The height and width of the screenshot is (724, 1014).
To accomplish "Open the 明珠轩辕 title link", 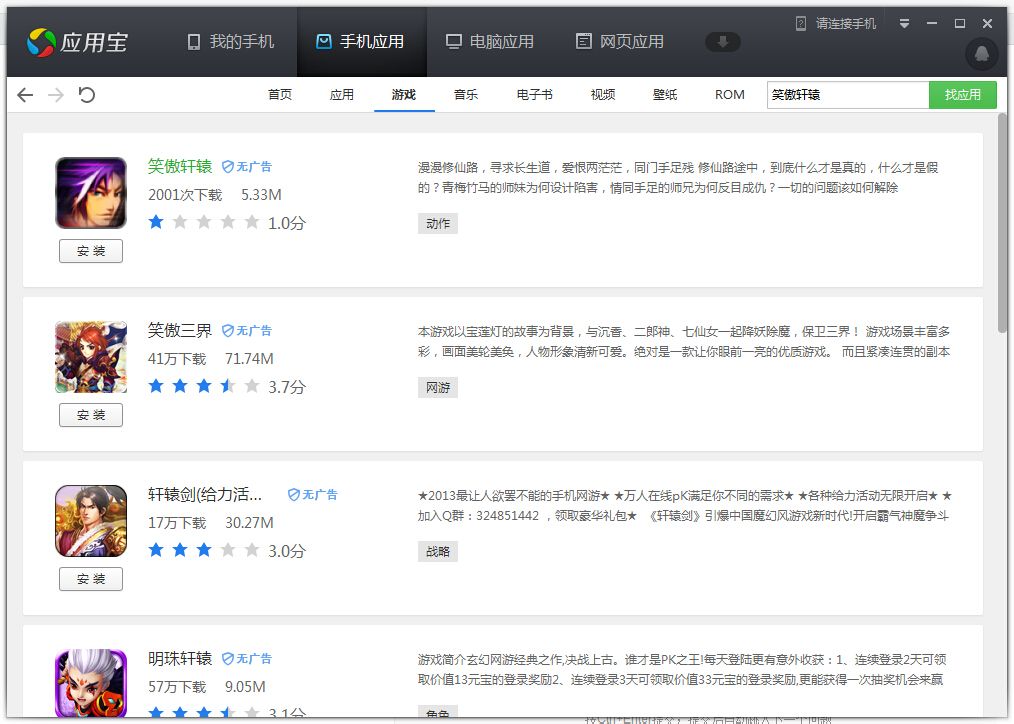I will coord(180,659).
